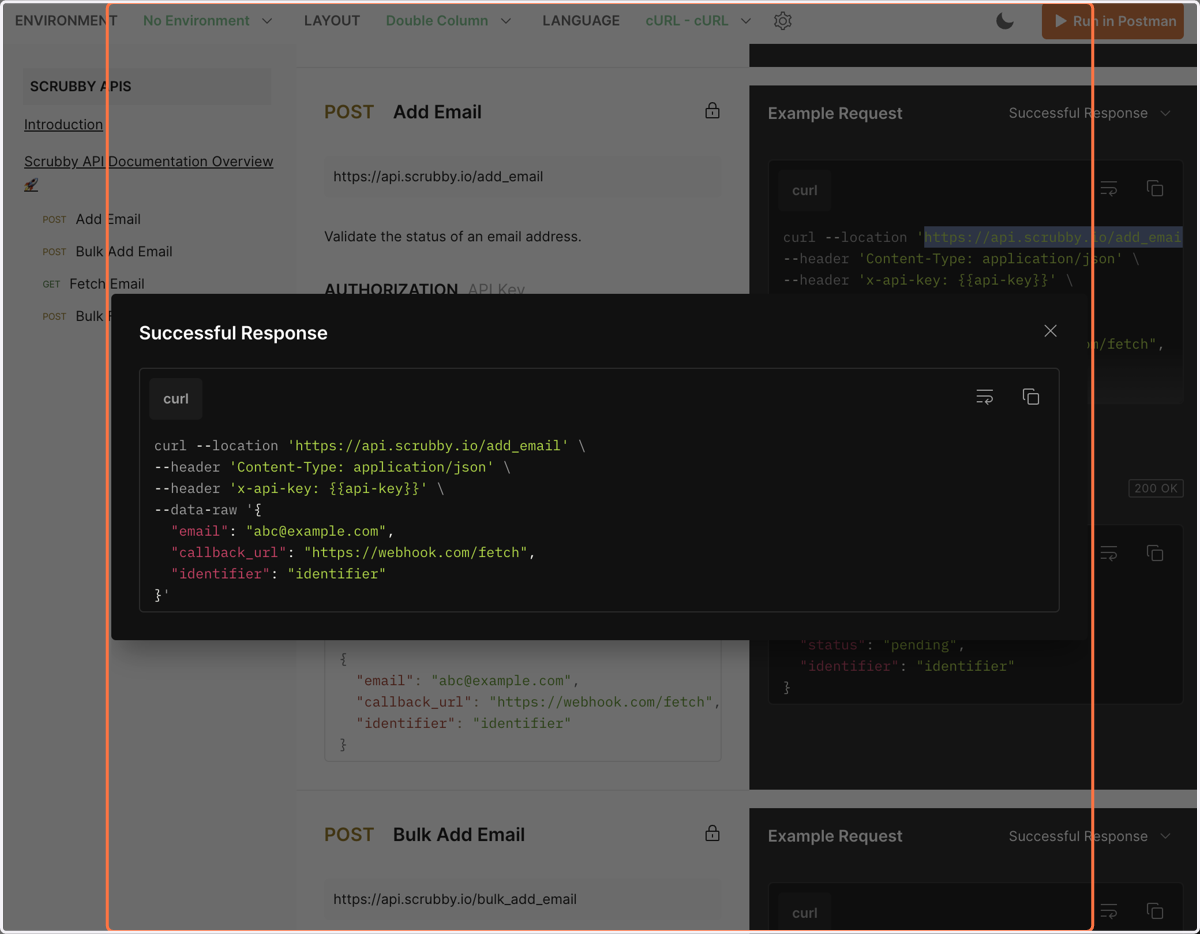Click the lock icon beside Add Email heading
The width and height of the screenshot is (1200, 934).
pos(712,110)
